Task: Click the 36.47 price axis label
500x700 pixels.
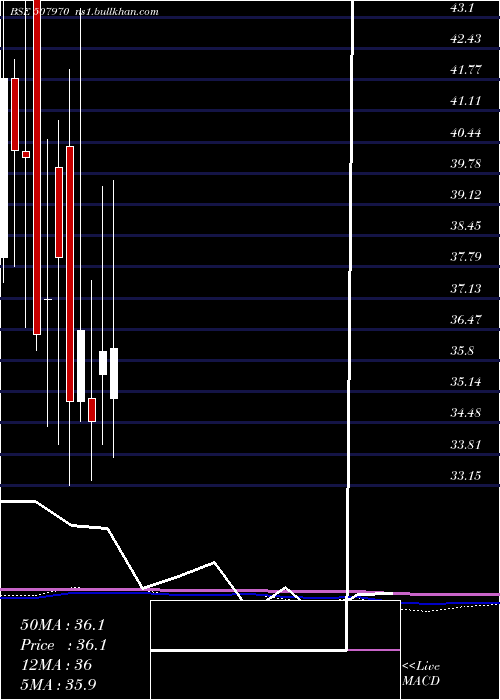Action: [466, 320]
